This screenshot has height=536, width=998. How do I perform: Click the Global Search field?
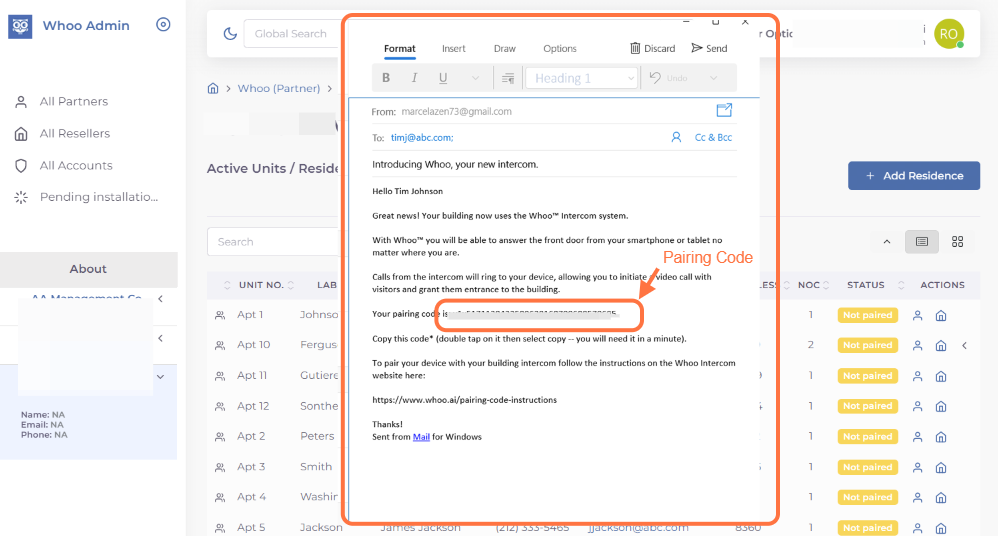292,34
